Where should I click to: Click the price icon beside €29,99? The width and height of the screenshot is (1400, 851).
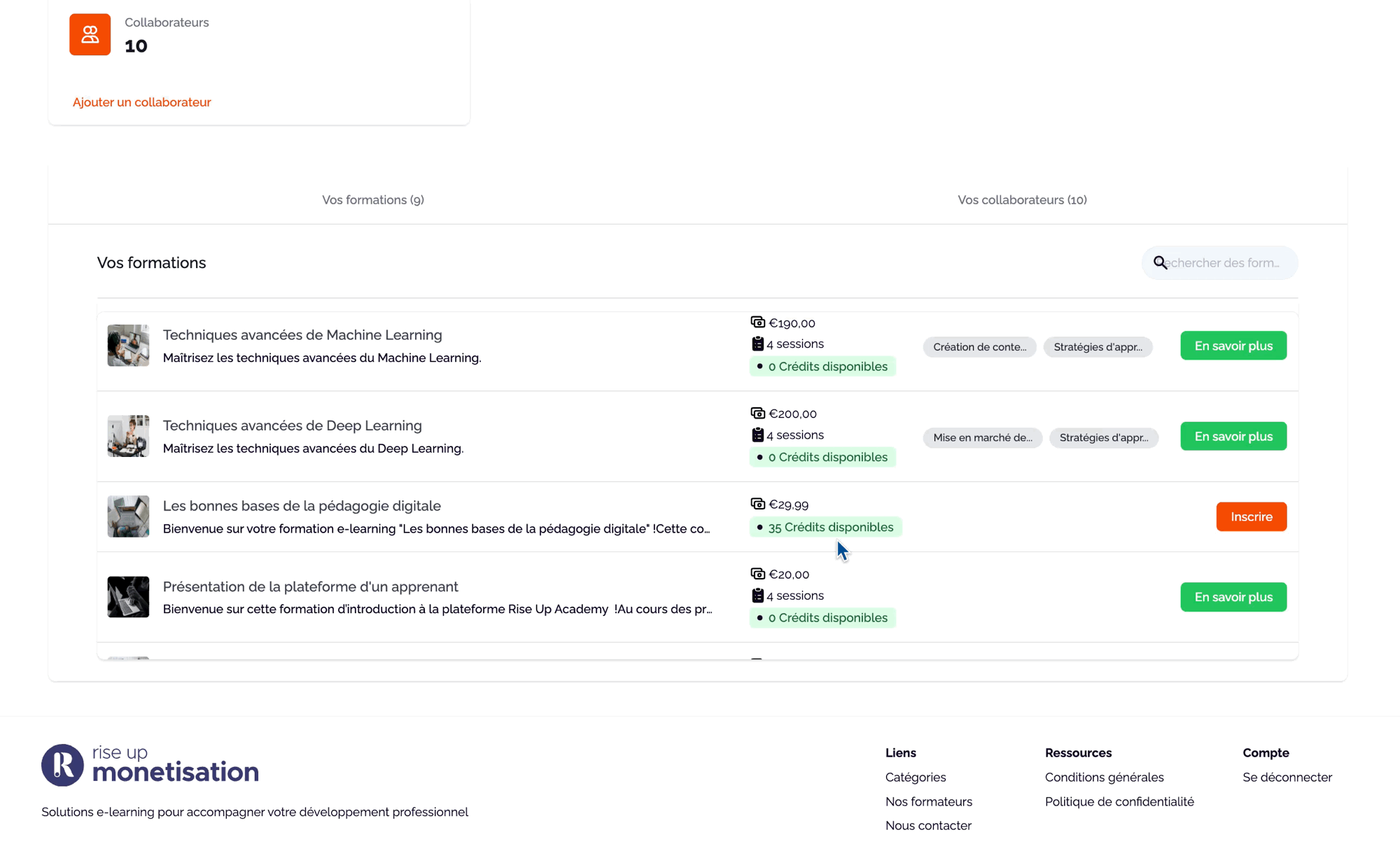[757, 504]
